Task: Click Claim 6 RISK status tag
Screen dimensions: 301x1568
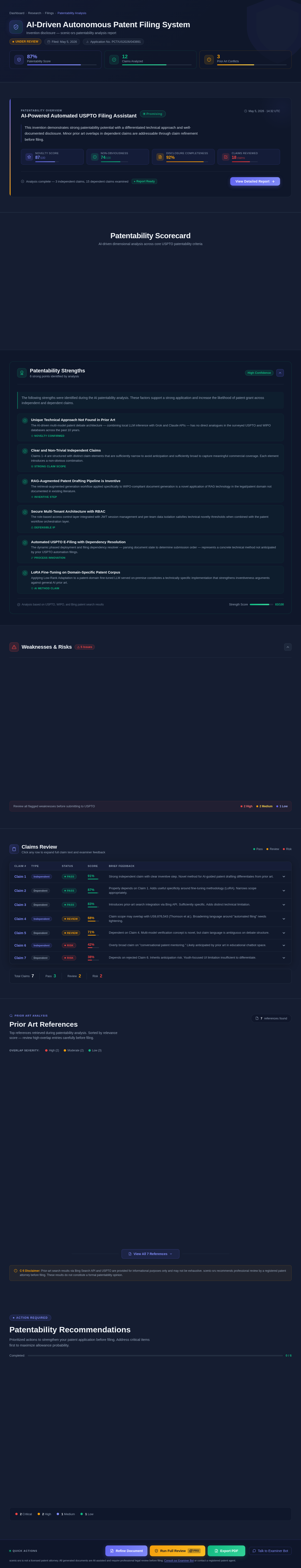Action: (69, 945)
